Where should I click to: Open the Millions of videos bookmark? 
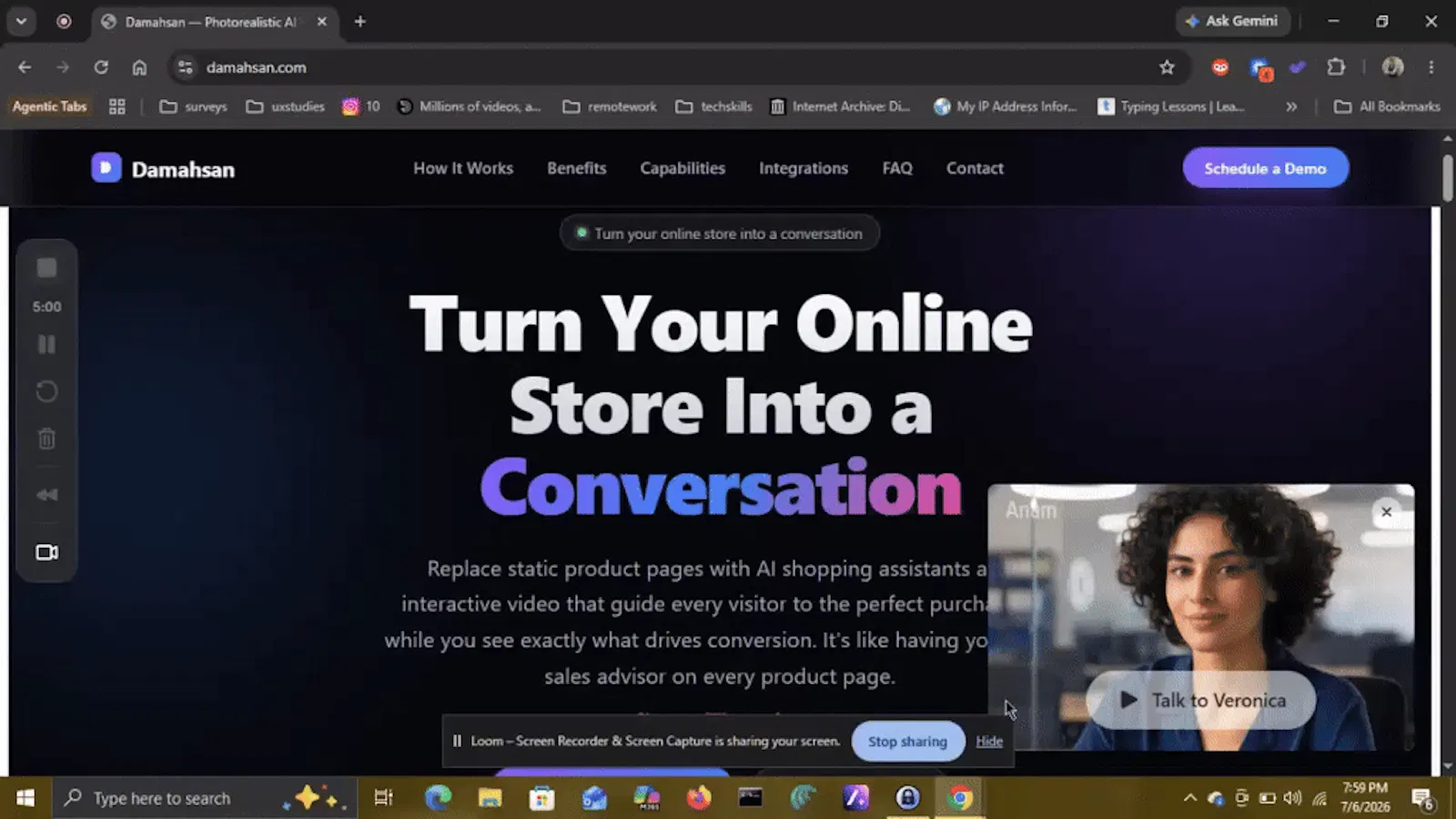click(x=470, y=106)
